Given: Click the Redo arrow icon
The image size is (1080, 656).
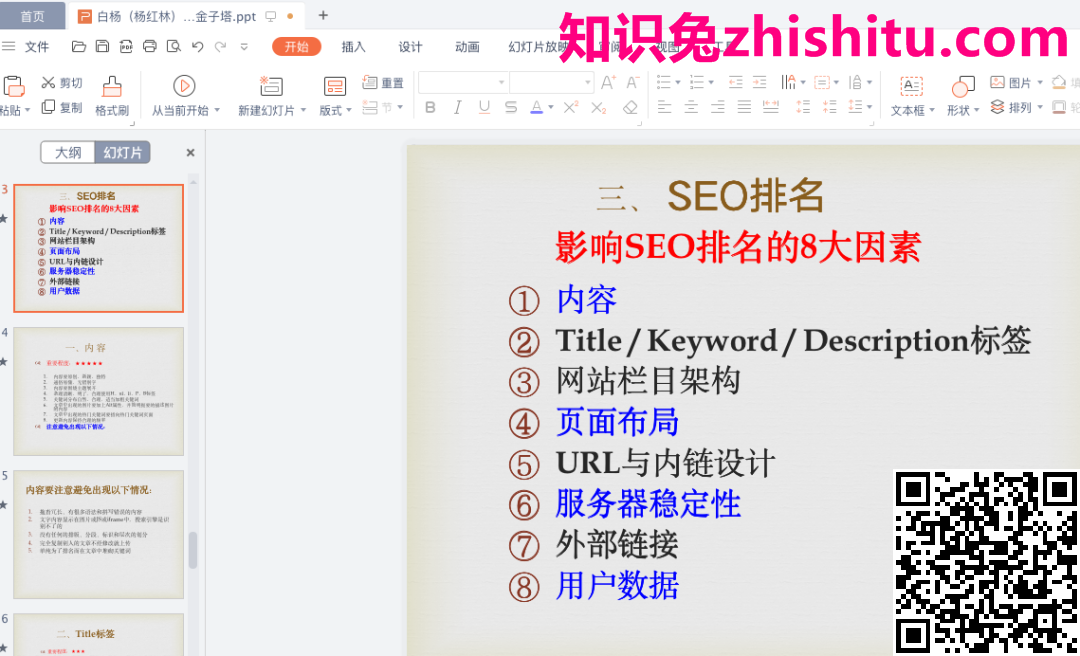Looking at the screenshot, I should pos(220,47).
